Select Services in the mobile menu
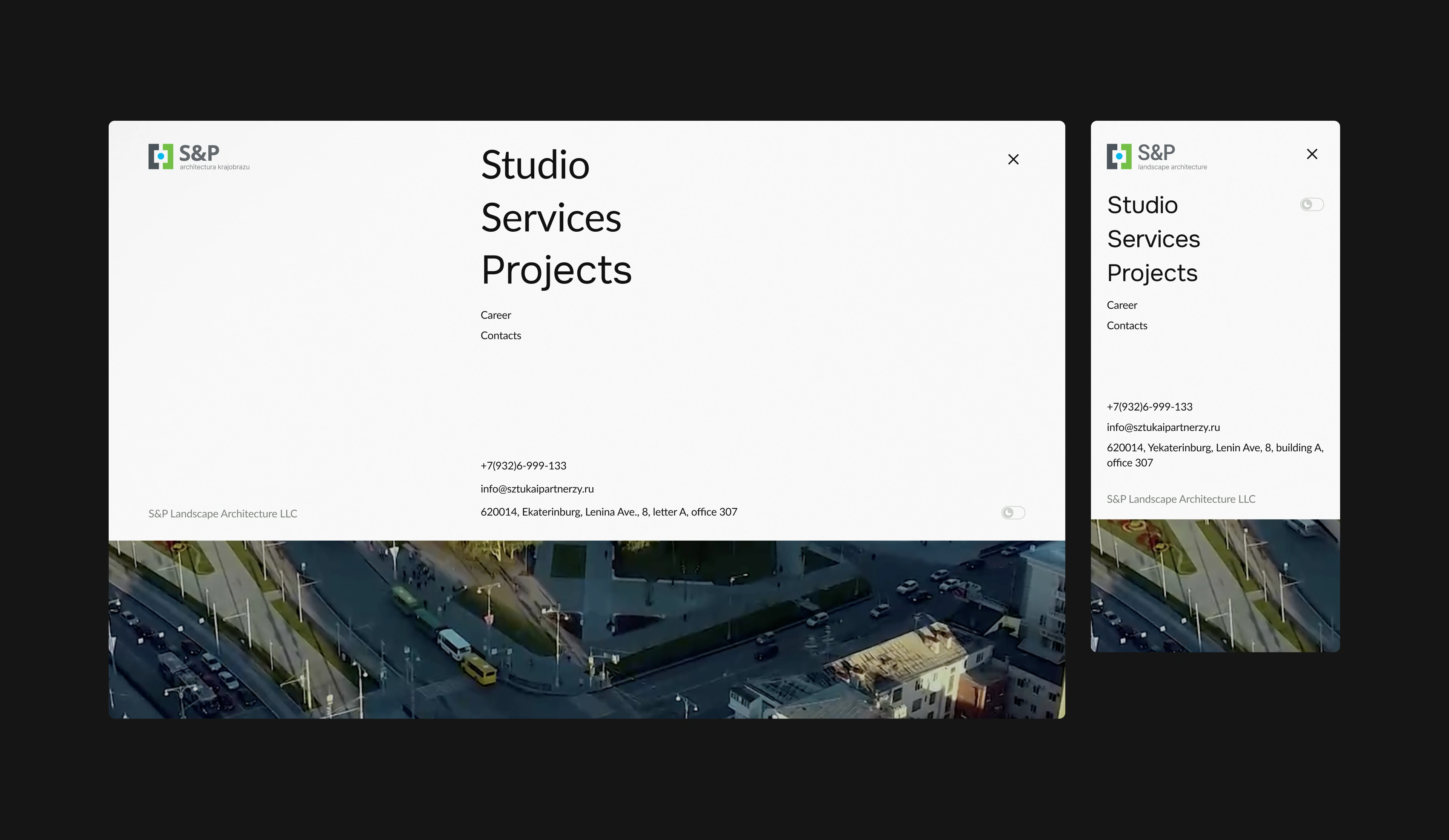This screenshot has width=1449, height=840. [1153, 239]
